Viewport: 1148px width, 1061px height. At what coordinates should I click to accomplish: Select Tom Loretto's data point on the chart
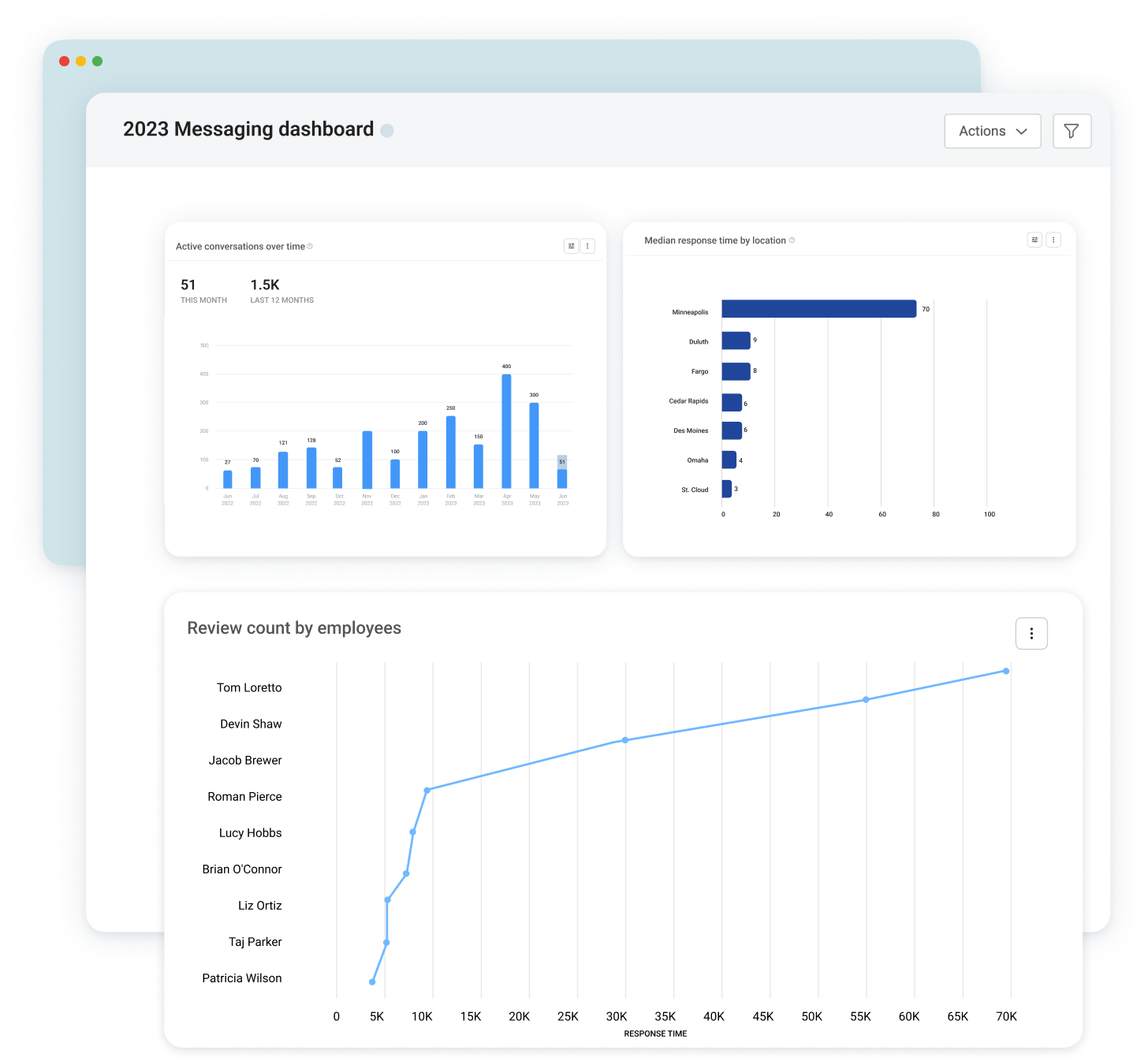[x=1004, y=670]
